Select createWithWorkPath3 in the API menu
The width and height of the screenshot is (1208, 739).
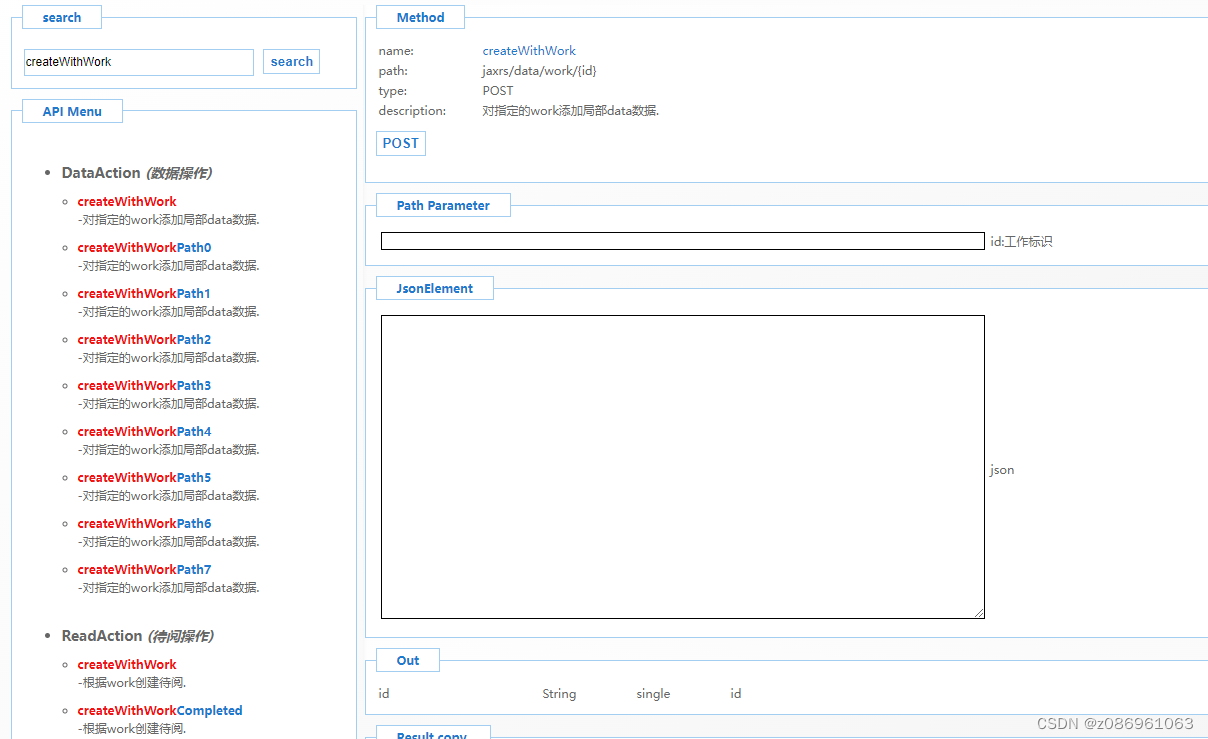(x=144, y=385)
